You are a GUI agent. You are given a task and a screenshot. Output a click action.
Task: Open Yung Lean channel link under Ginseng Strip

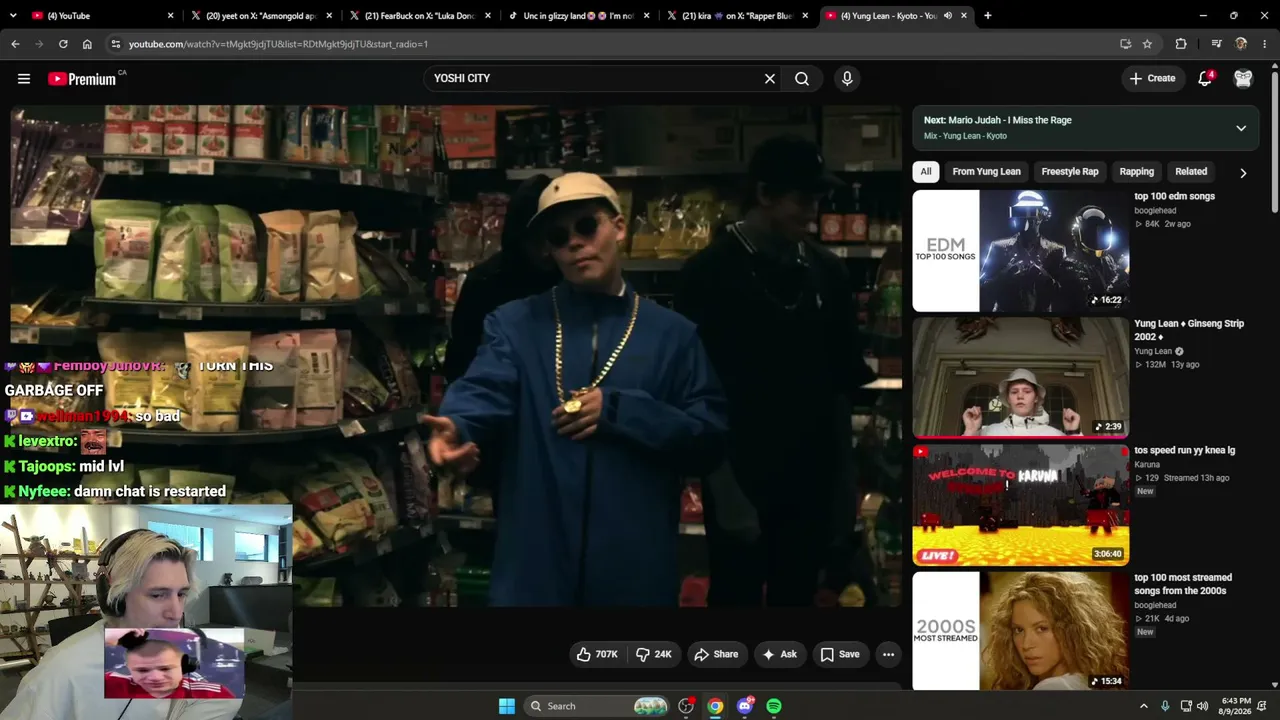(x=1153, y=351)
